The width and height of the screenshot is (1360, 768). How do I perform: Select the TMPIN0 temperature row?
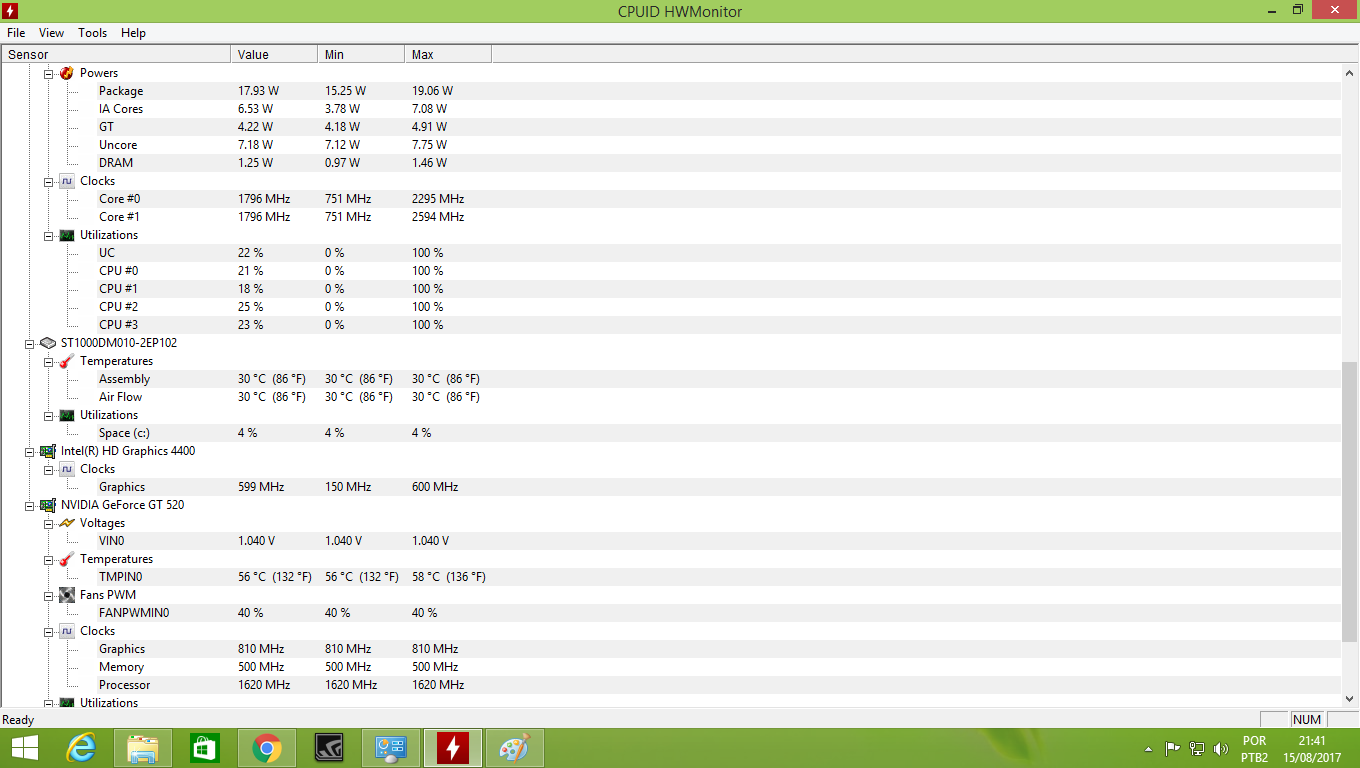click(x=670, y=577)
